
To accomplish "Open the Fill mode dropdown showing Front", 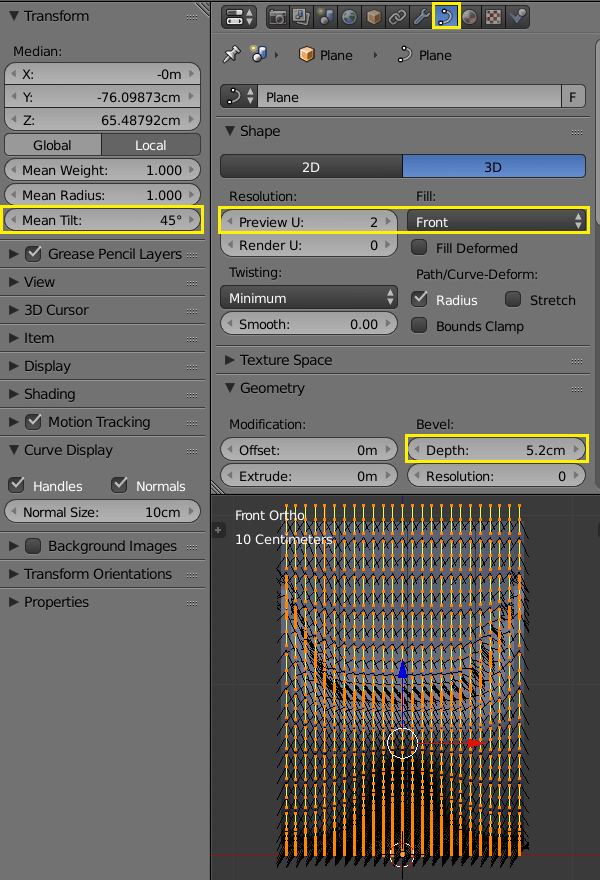I will 498,221.
